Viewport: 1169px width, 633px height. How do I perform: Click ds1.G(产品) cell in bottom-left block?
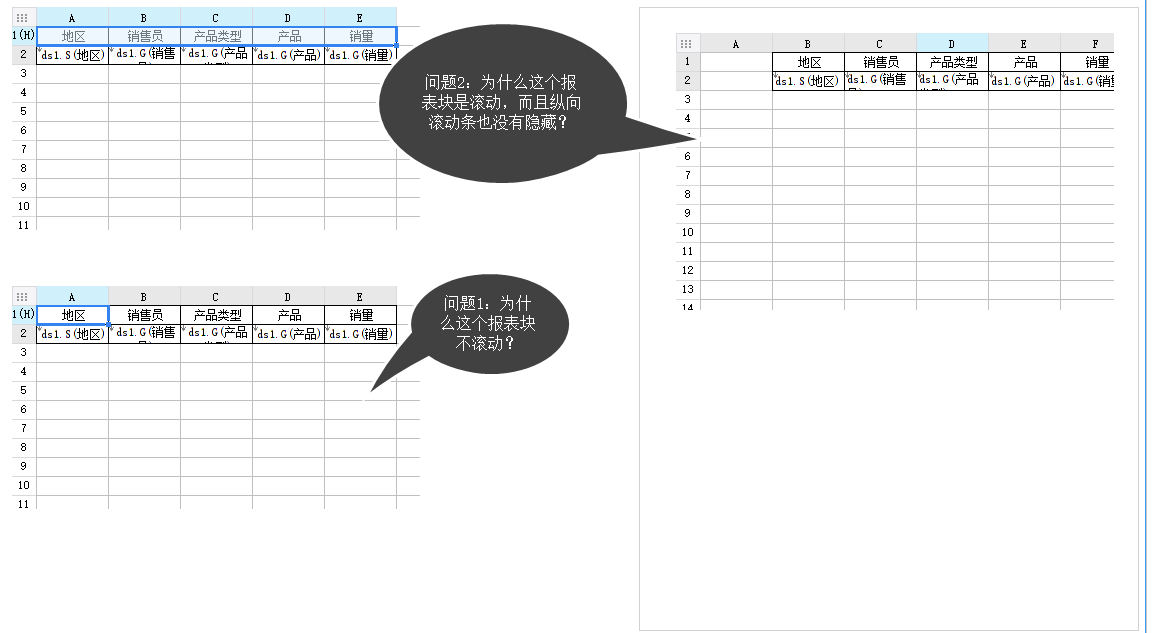289,333
